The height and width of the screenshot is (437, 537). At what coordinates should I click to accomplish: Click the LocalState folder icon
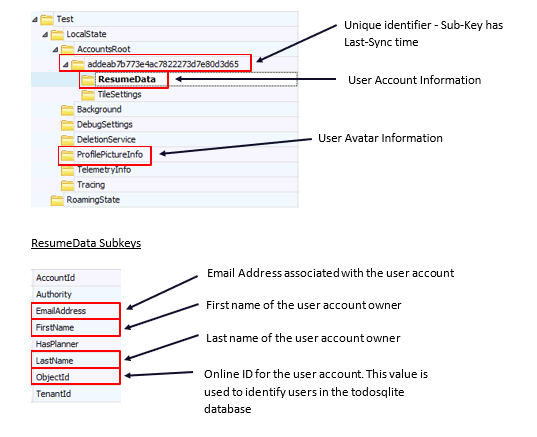click(x=57, y=35)
